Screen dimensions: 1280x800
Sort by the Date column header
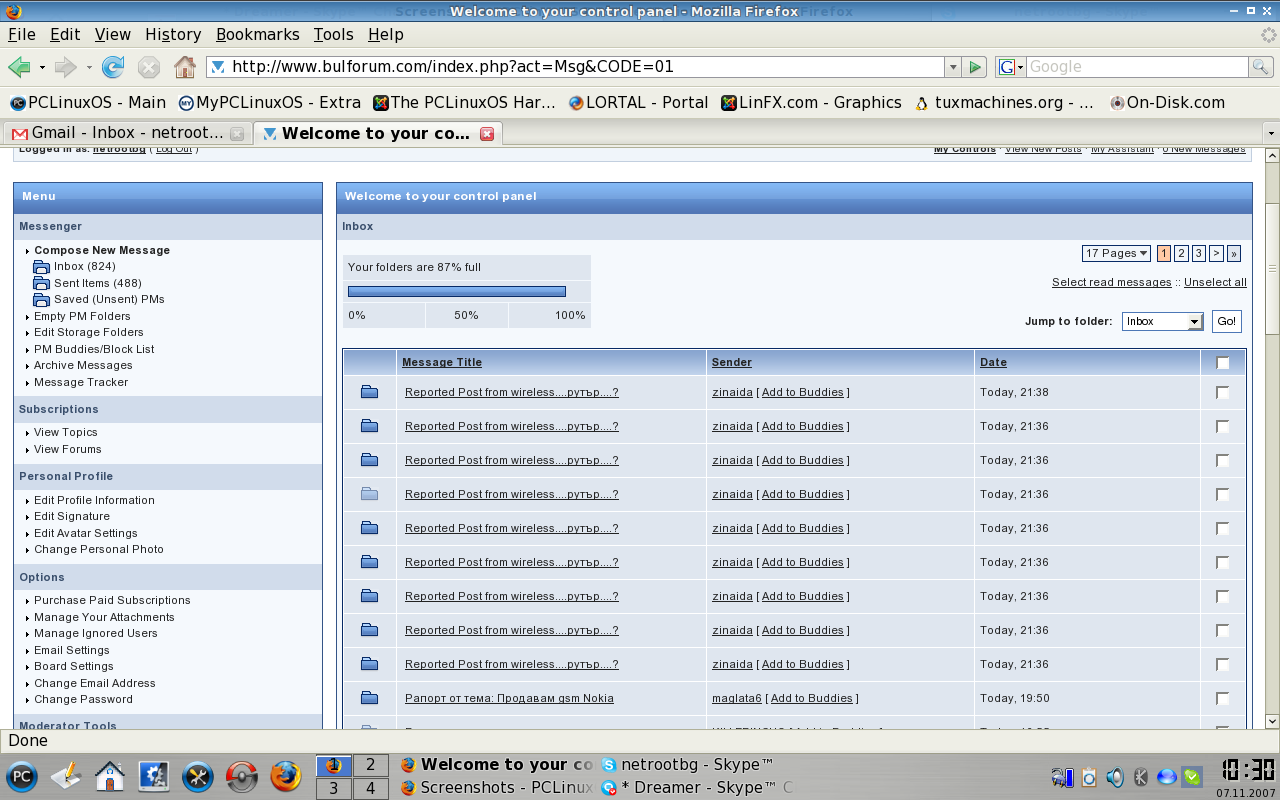tap(993, 362)
